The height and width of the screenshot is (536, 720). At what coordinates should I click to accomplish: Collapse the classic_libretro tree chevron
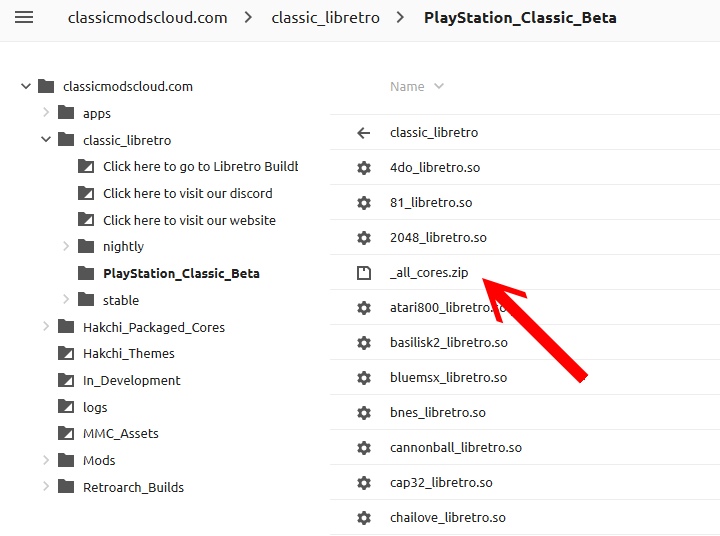[x=46, y=139]
